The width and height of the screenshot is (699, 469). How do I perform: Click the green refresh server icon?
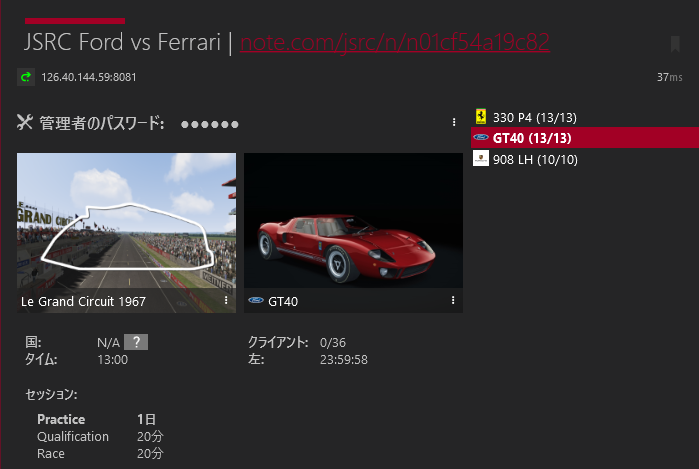coord(26,77)
